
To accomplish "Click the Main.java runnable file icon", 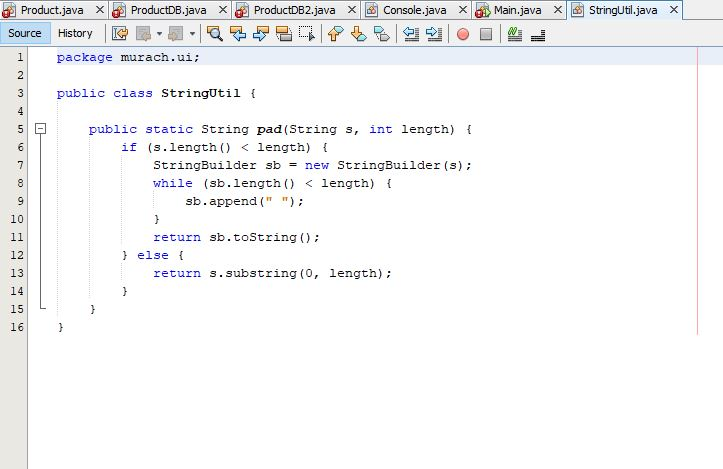I will click(x=482, y=10).
